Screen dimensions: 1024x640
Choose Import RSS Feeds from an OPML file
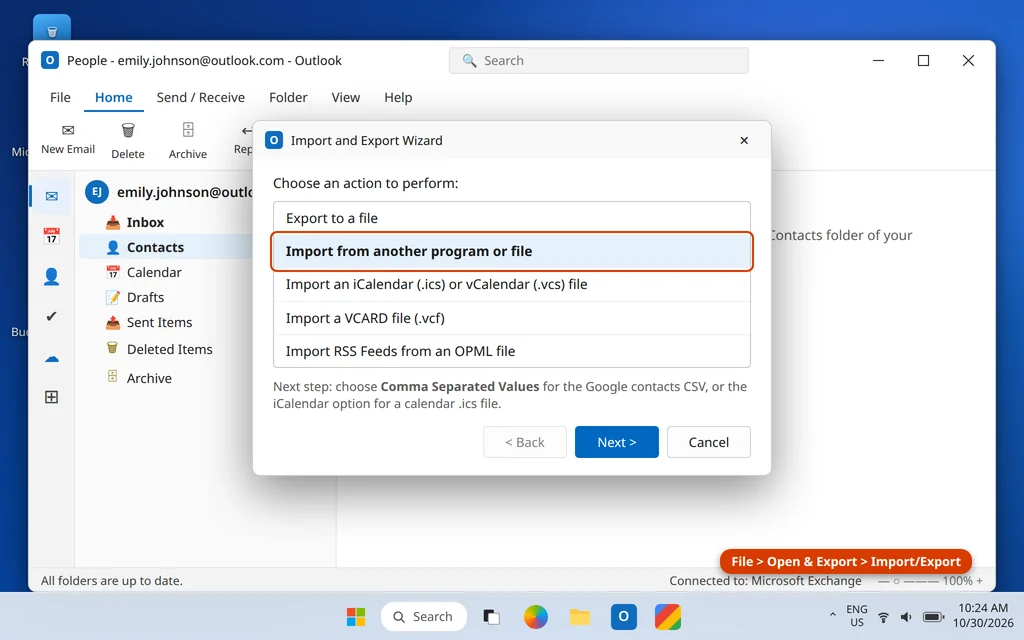(511, 351)
